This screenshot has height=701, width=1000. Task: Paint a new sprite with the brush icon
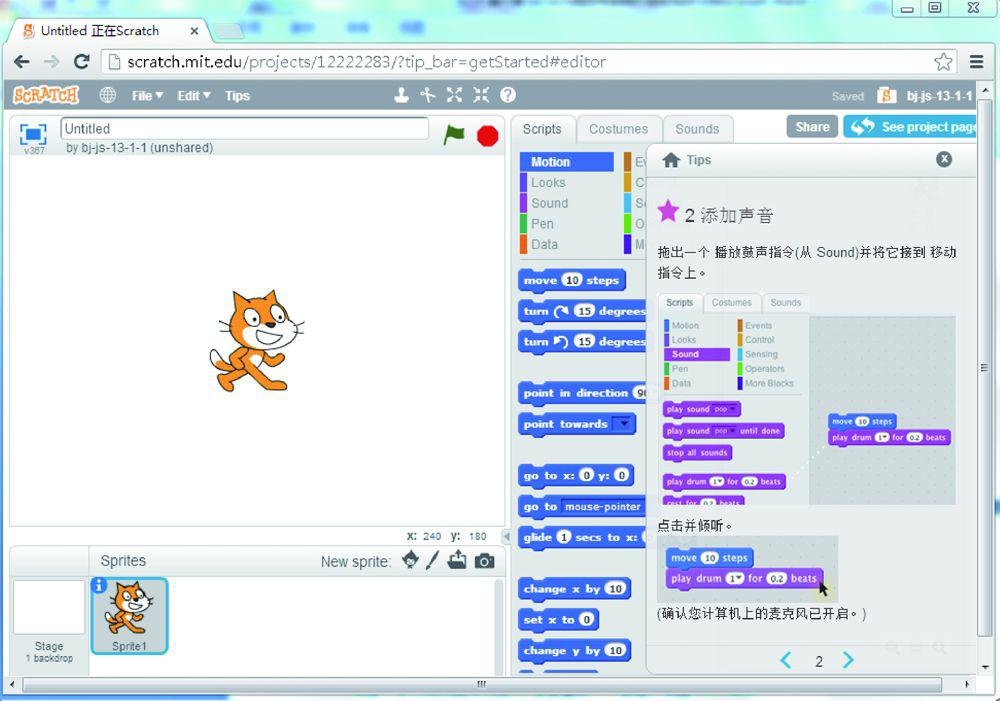tap(433, 561)
